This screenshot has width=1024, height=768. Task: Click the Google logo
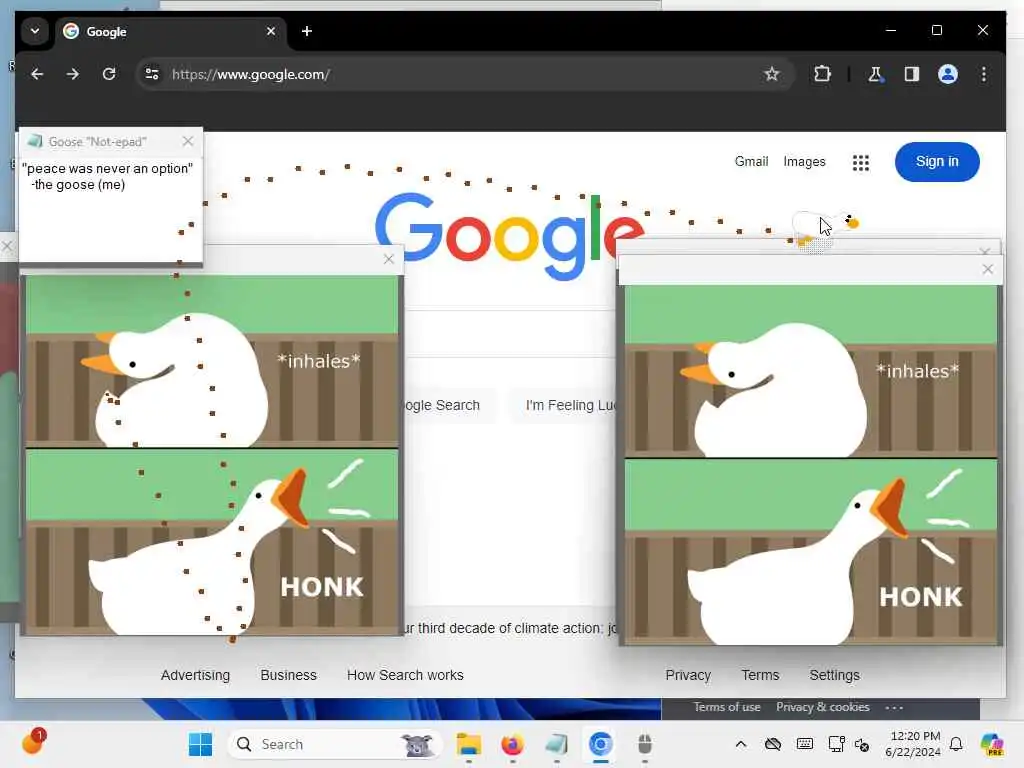[509, 235]
